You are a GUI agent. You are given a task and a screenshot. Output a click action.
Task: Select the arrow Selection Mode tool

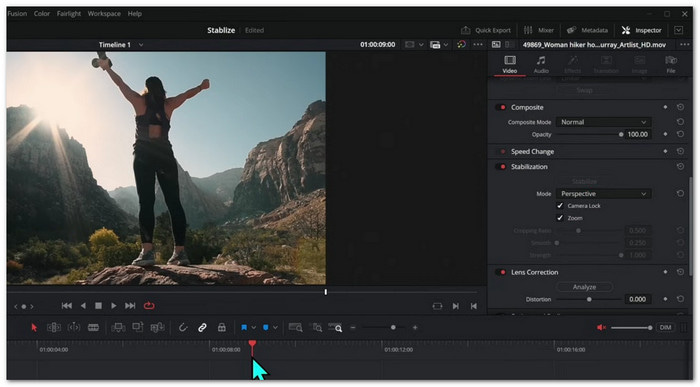[34, 328]
